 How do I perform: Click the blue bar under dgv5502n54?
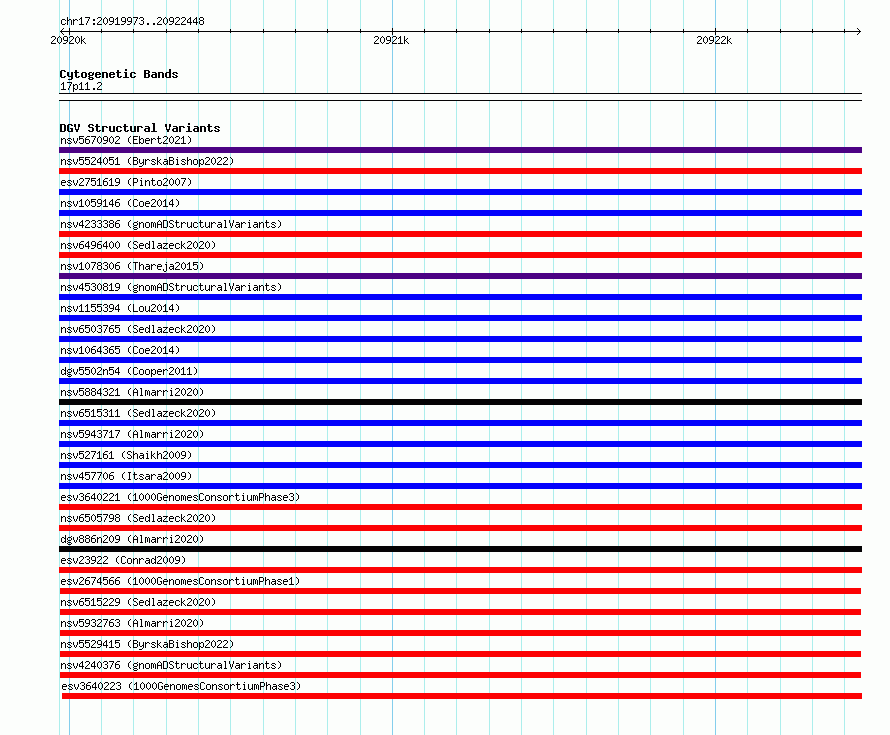pos(460,381)
